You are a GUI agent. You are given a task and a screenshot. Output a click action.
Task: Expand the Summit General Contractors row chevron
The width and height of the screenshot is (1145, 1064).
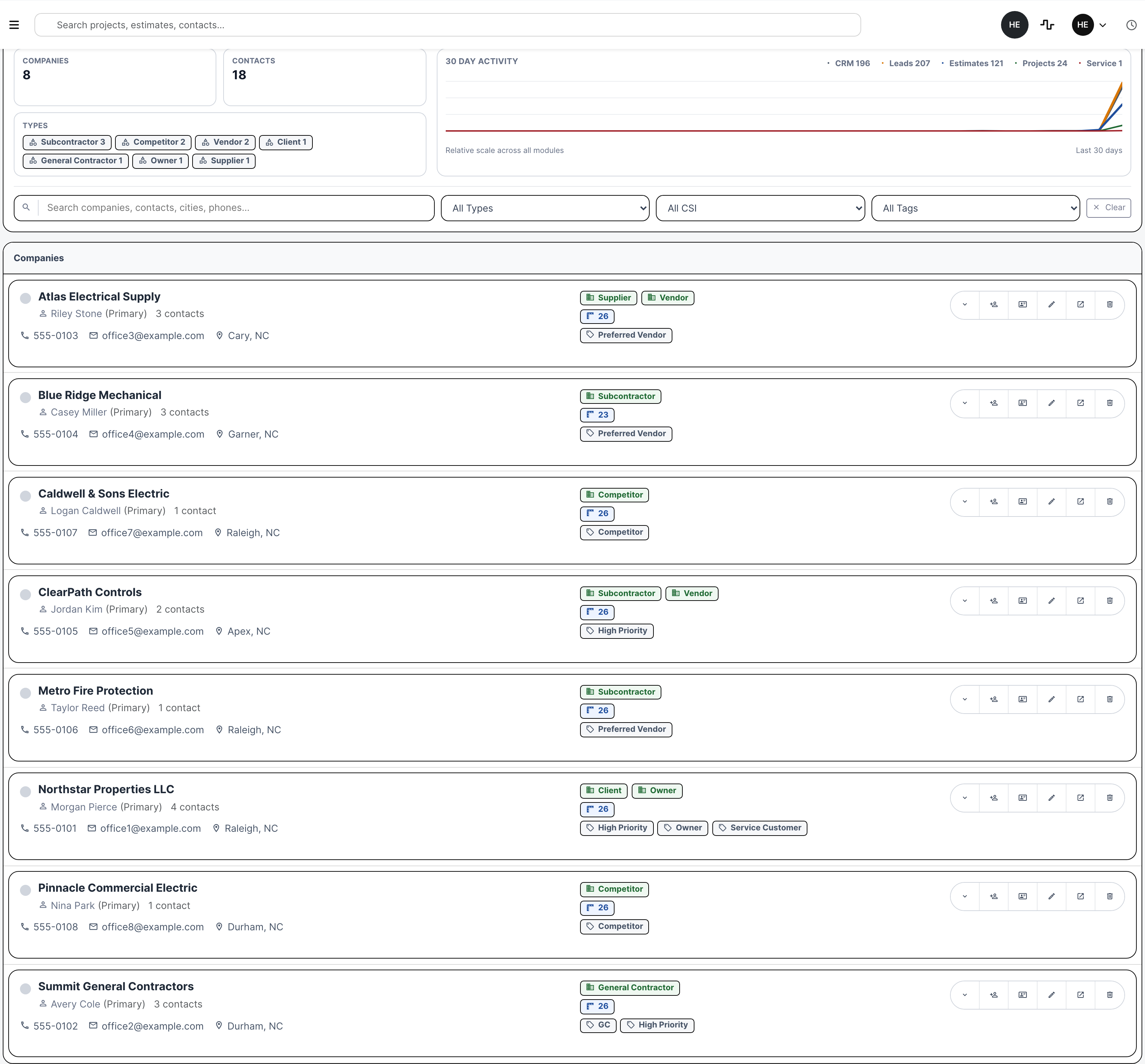coord(965,994)
